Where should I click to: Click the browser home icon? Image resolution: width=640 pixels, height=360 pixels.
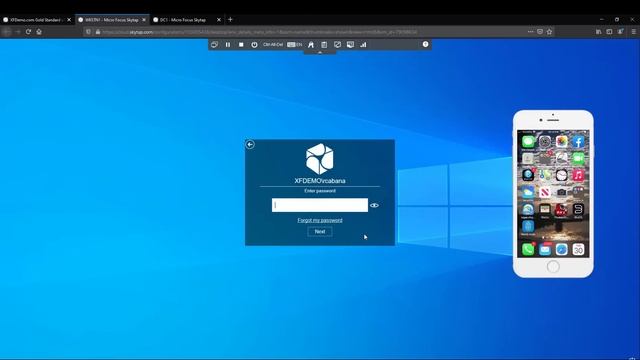(39, 31)
